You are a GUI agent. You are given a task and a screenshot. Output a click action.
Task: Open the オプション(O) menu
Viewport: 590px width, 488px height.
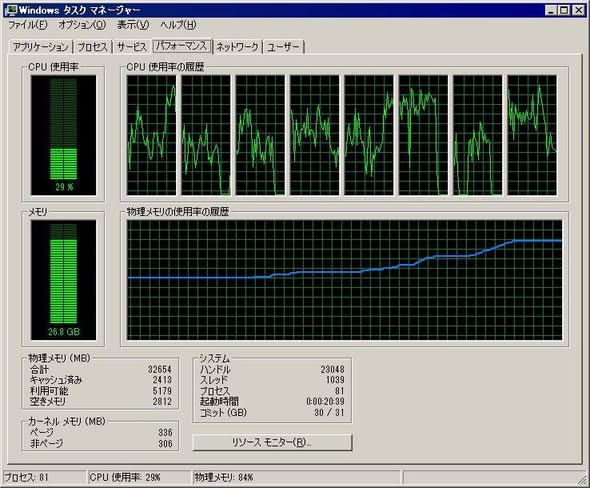pyautogui.click(x=82, y=25)
